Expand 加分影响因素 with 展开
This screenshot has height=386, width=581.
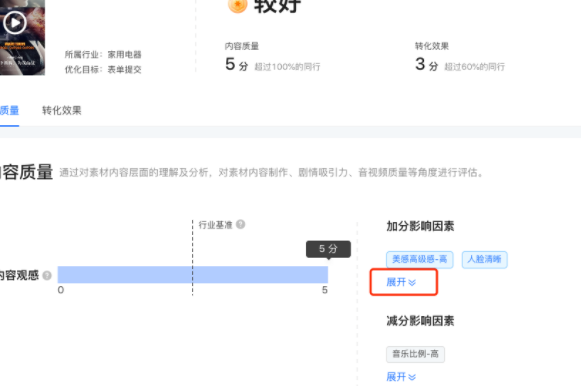tap(401, 282)
